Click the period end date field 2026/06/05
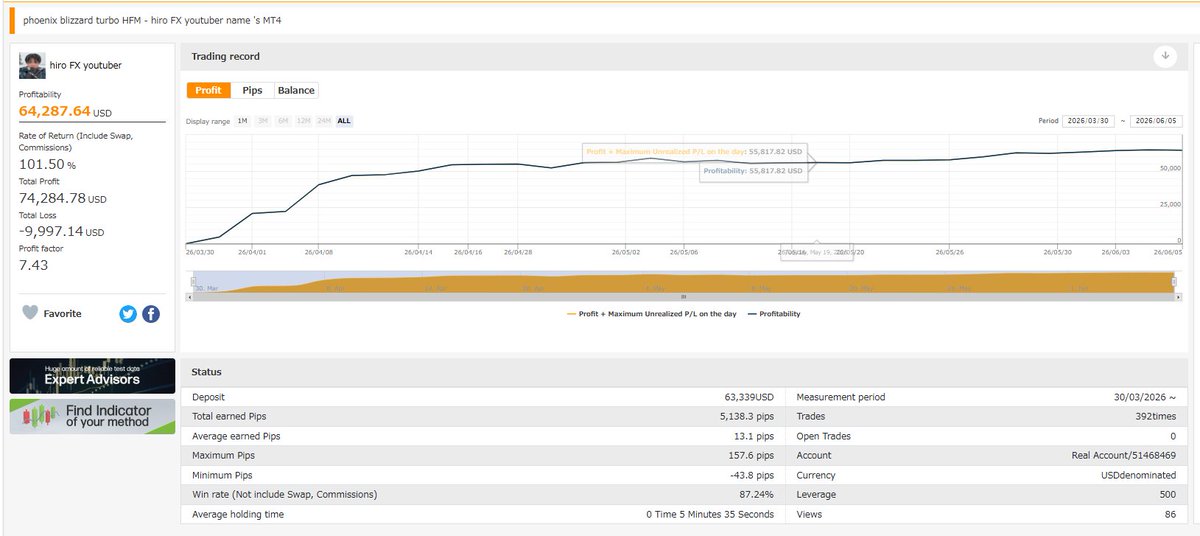This screenshot has width=1200, height=536. [1157, 121]
